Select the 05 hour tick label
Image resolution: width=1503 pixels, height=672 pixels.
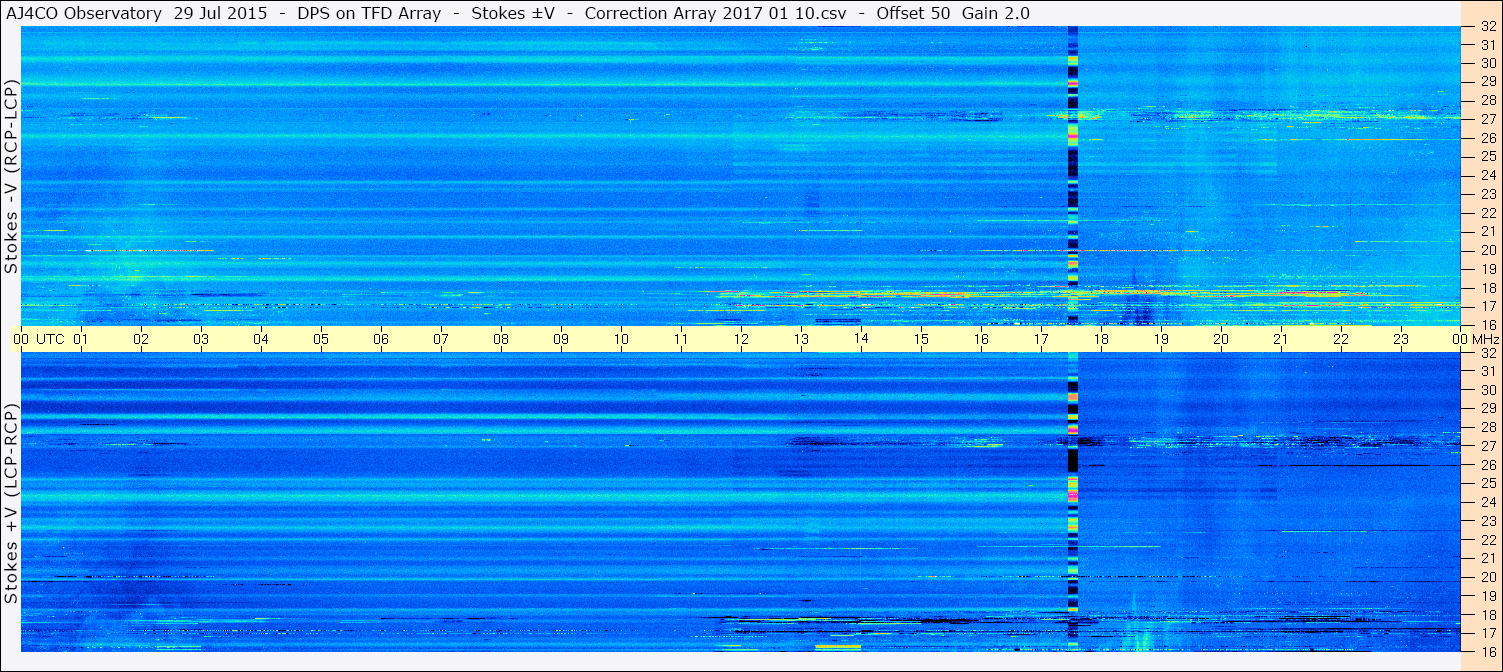click(x=321, y=340)
